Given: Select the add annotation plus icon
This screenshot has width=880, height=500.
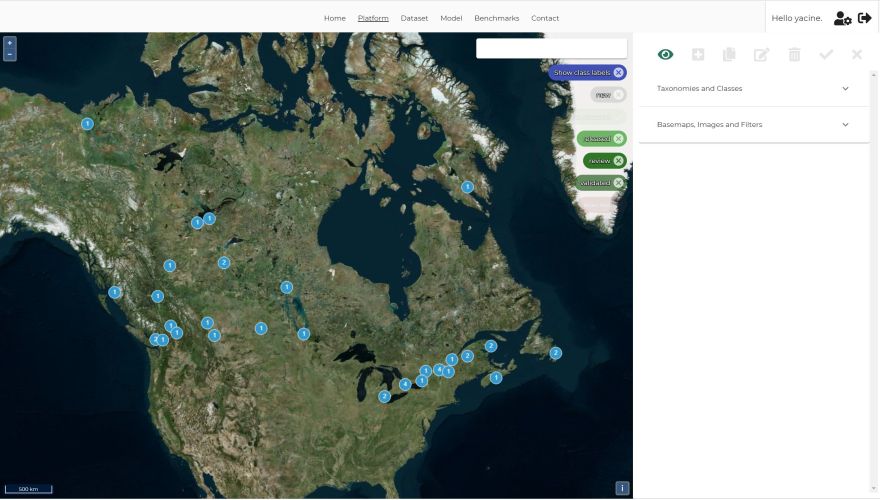Looking at the screenshot, I should tap(698, 54).
